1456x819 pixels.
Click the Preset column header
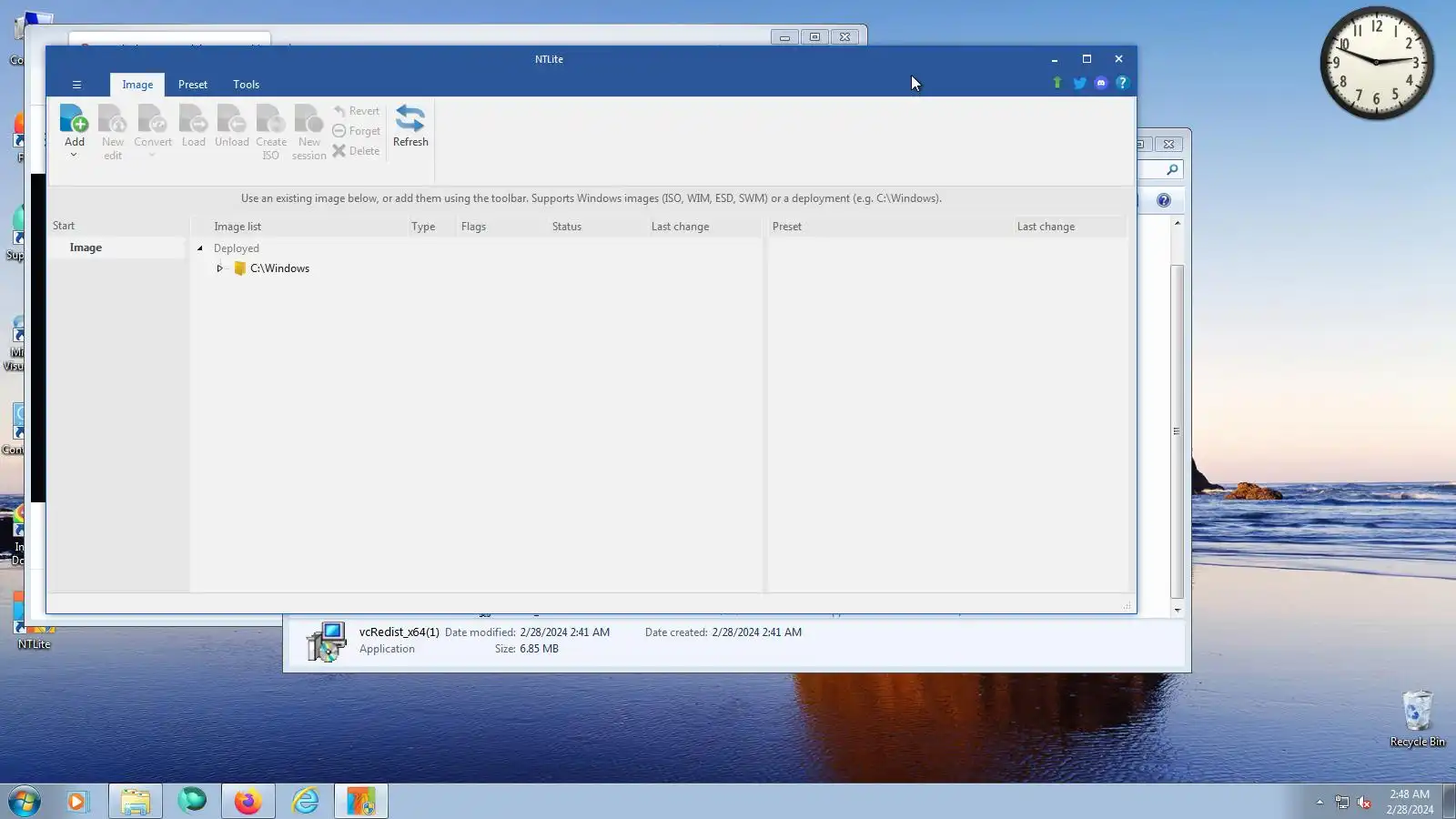tap(787, 227)
